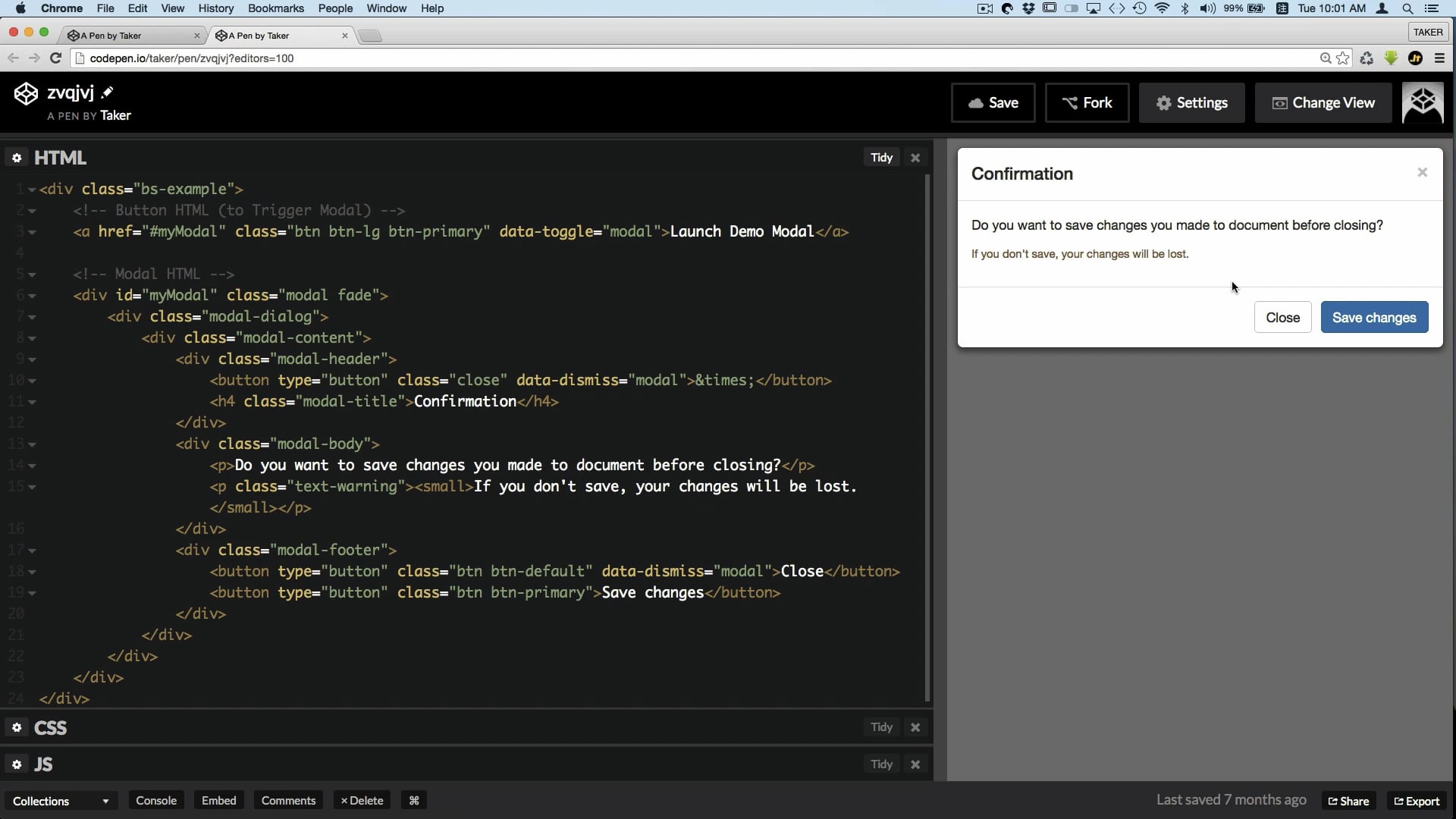
Task: Click the keyboard shortcuts command icon
Action: pos(414,801)
